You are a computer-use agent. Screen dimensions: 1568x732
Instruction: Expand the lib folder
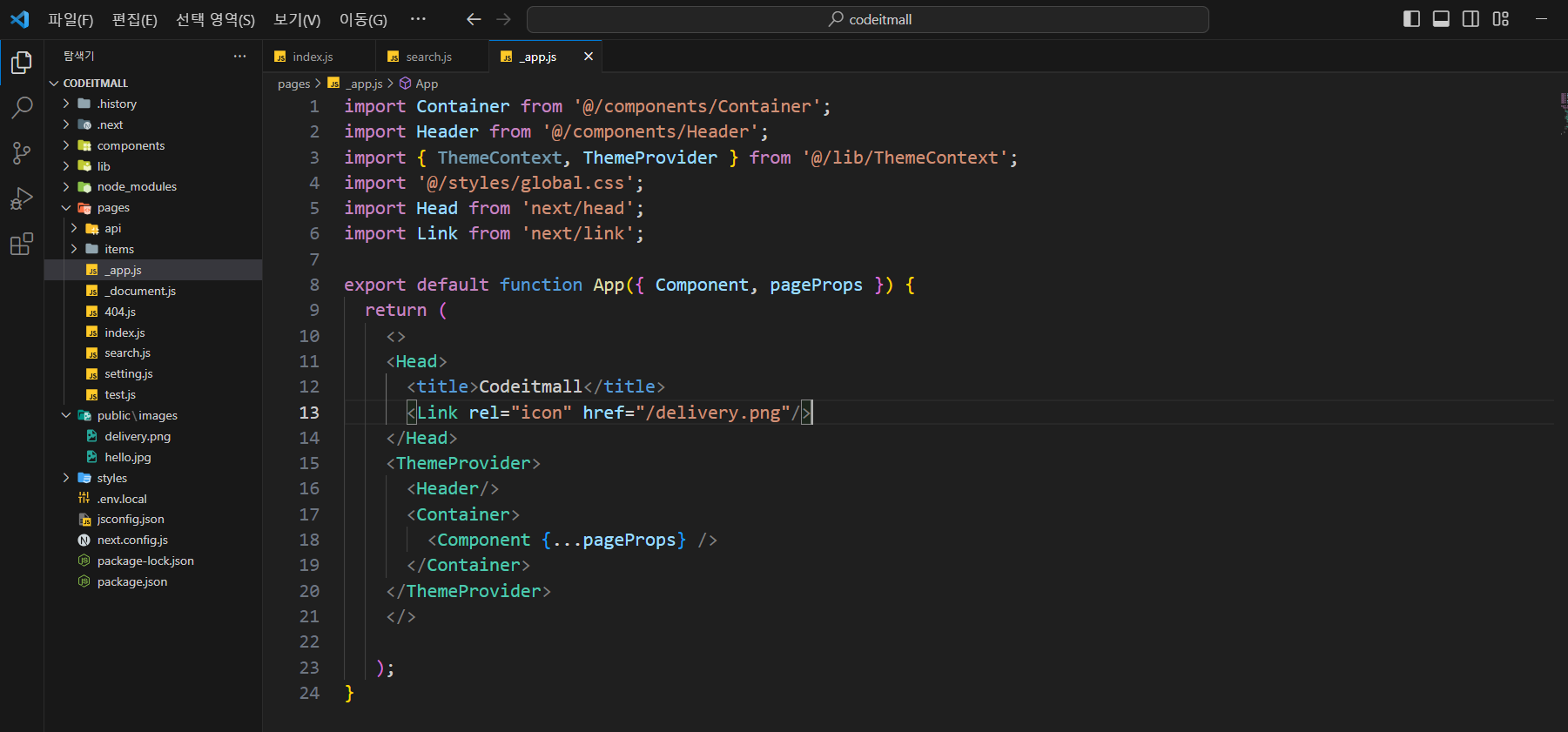153,166
